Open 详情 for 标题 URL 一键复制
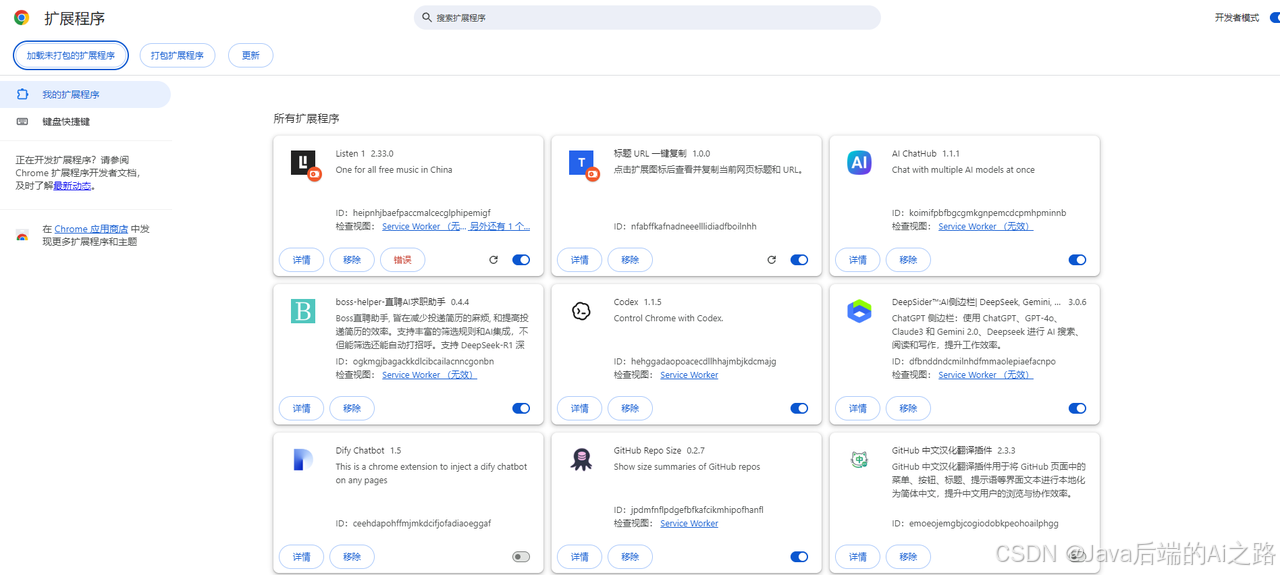 [x=579, y=260]
